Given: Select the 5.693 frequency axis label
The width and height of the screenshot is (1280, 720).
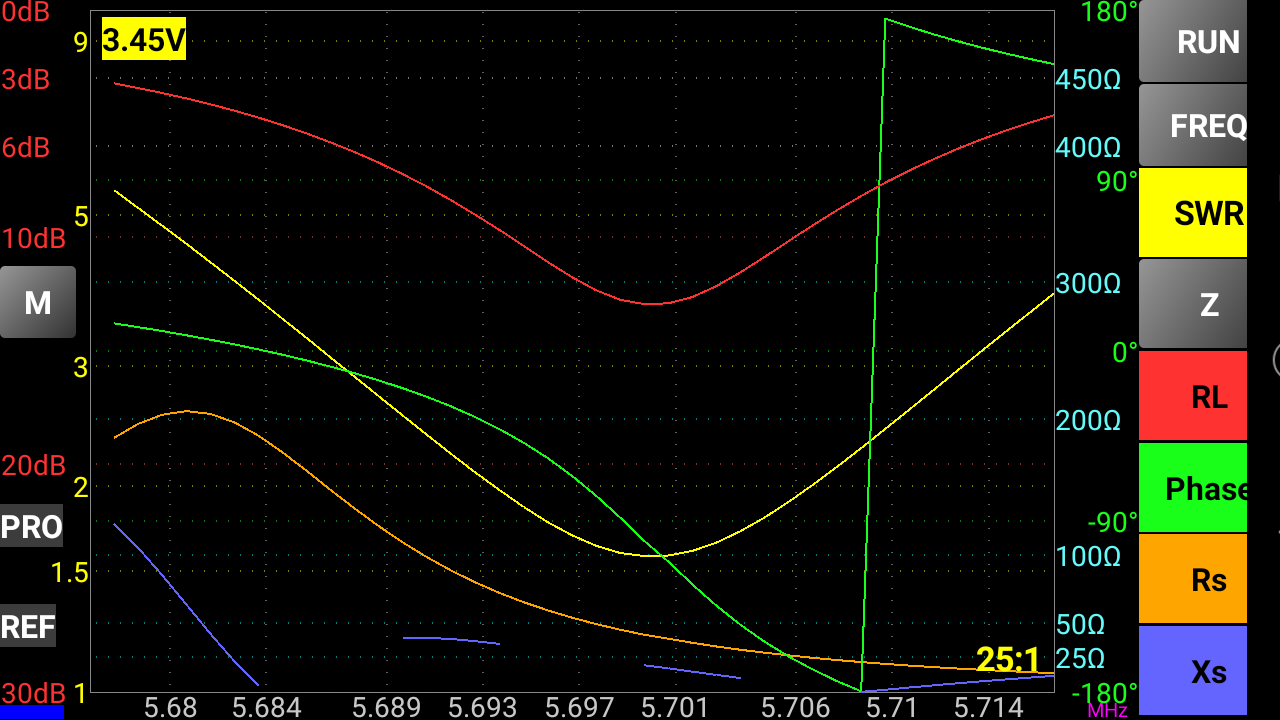Looking at the screenshot, I should [x=482, y=708].
